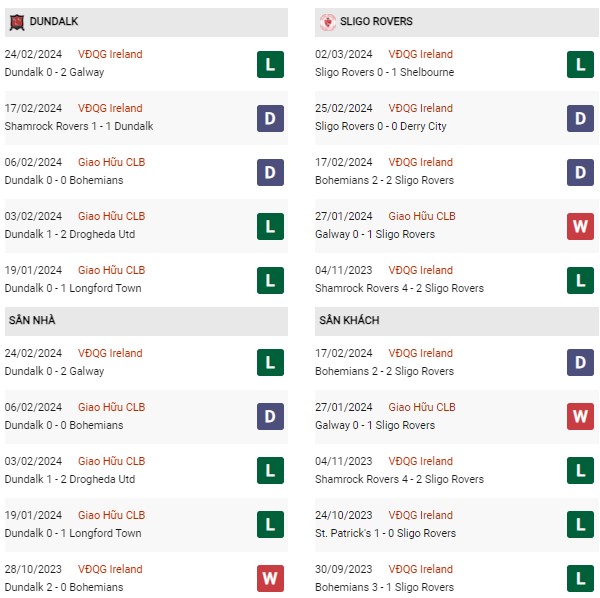The width and height of the screenshot is (600, 598).
Task: Open match Shamrock Rovers 4-2 Sligo Rovers in the top list
Action: [399, 288]
